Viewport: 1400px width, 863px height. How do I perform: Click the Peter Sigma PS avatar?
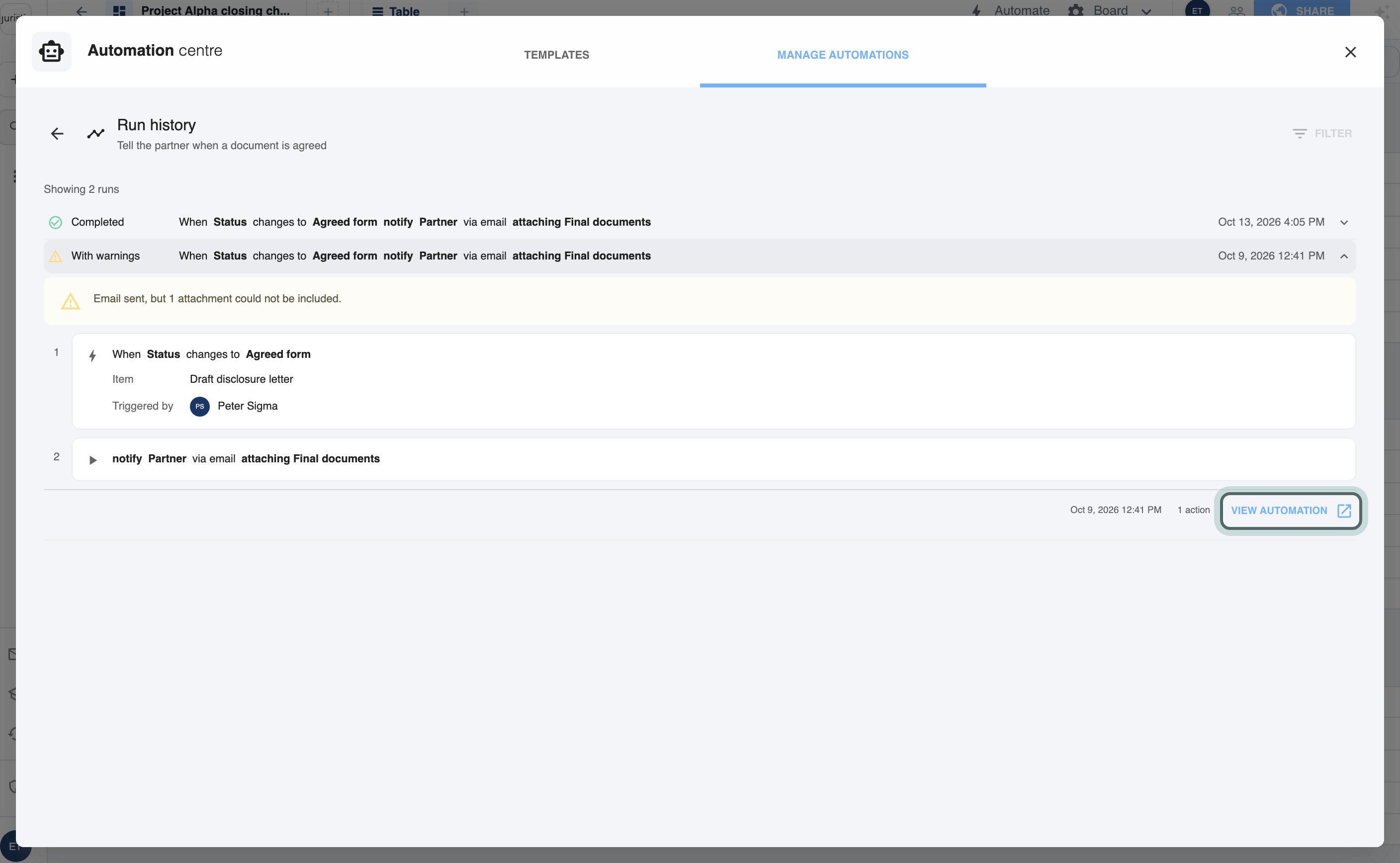point(199,406)
